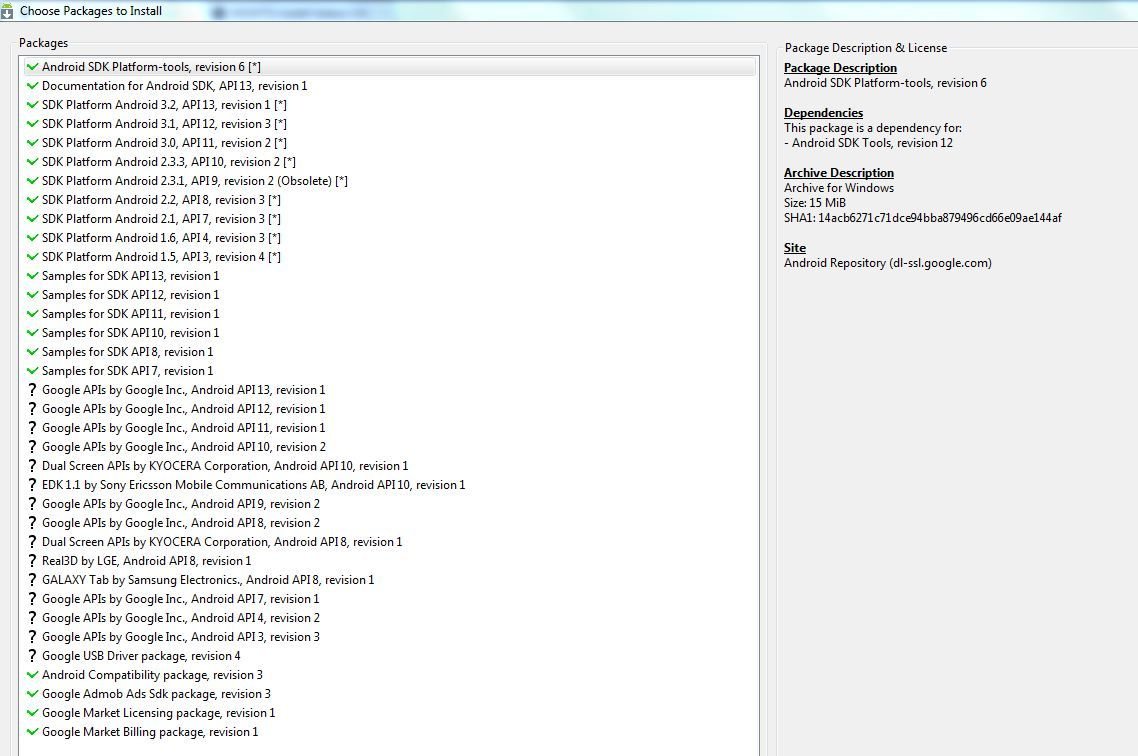Click the Package Description heading

tap(840, 67)
